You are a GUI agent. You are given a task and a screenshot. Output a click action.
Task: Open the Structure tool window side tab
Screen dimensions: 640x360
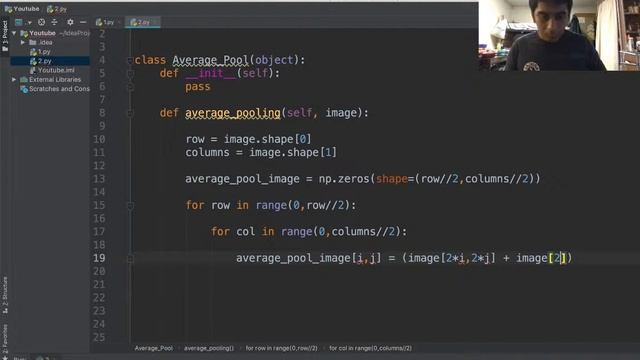tap(5, 295)
